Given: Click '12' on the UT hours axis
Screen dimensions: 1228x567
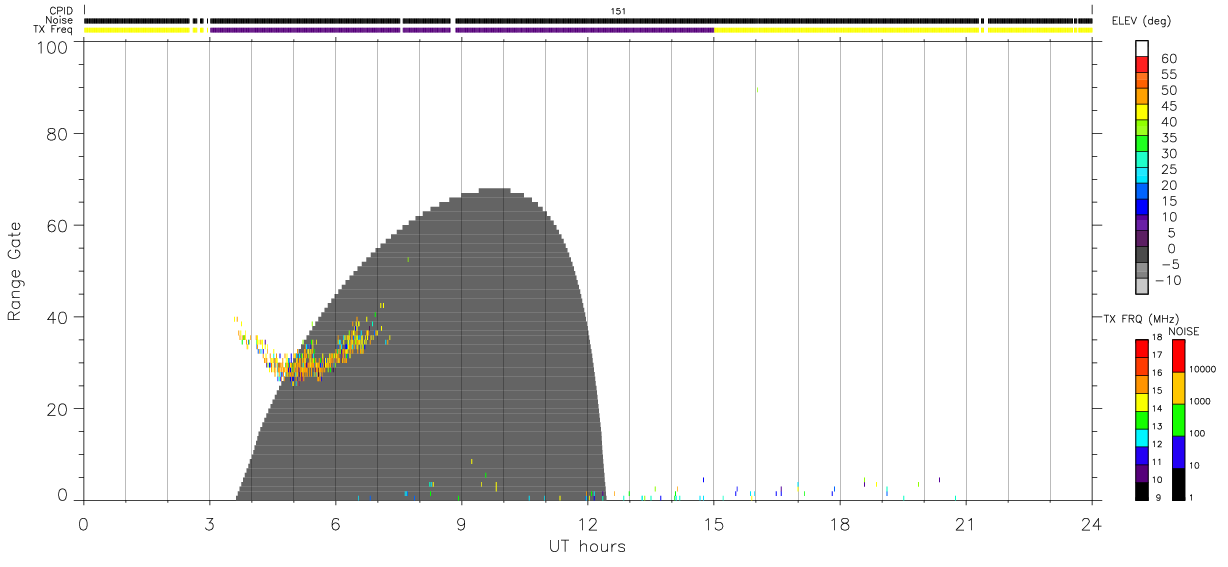Looking at the screenshot, I should 587,523.
